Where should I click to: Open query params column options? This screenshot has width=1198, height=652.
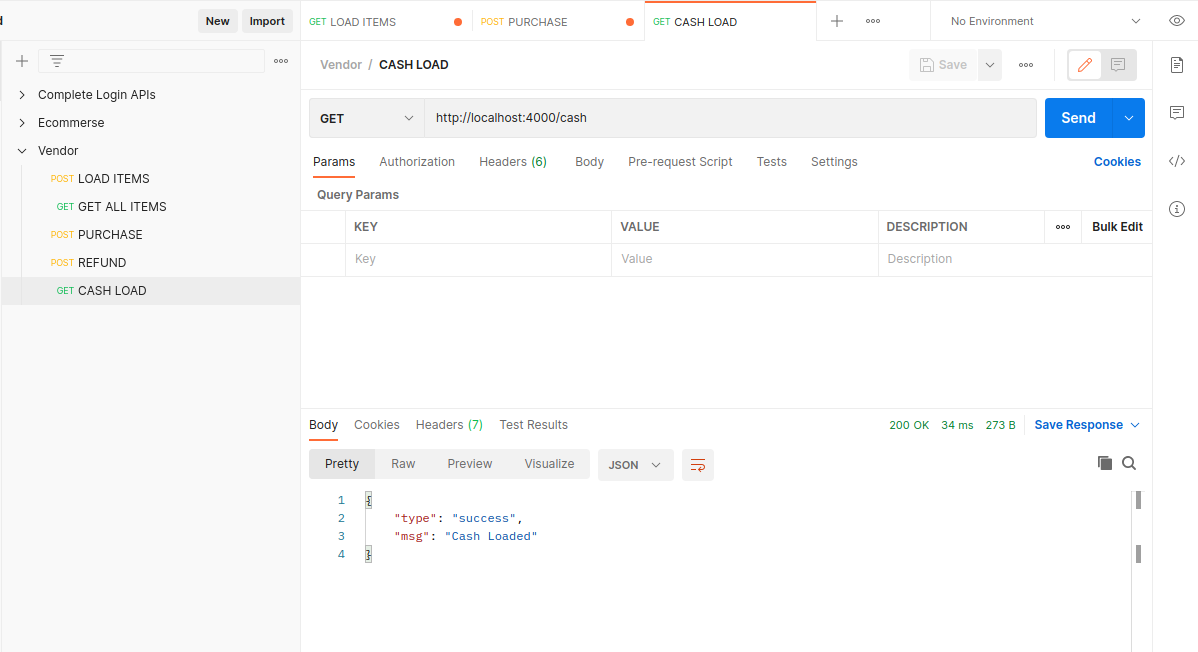[x=1063, y=227]
